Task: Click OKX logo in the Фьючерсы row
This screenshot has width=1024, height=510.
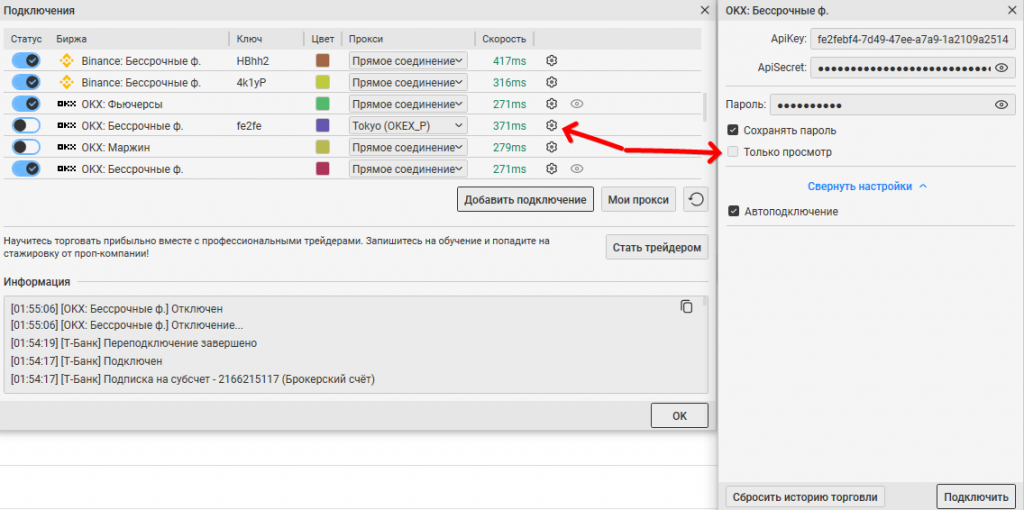Action: pos(67,104)
